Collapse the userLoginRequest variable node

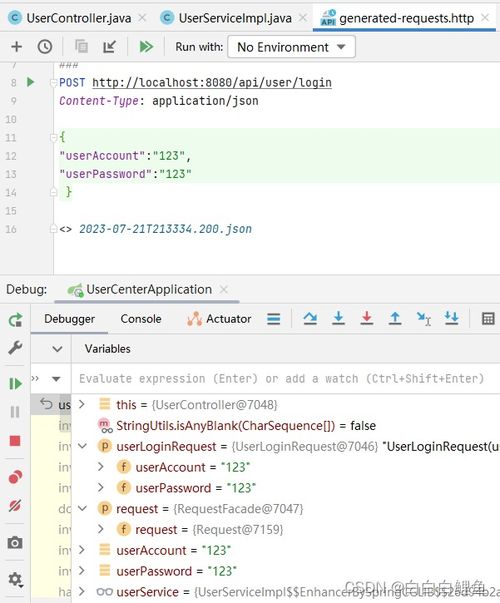(82, 446)
